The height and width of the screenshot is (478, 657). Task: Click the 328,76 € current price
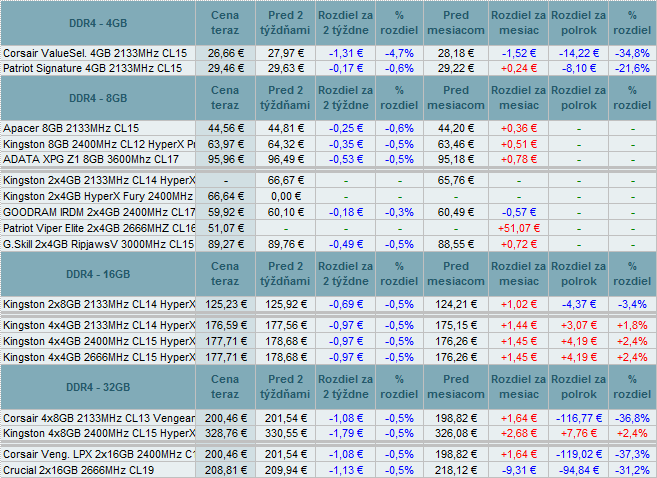click(225, 433)
